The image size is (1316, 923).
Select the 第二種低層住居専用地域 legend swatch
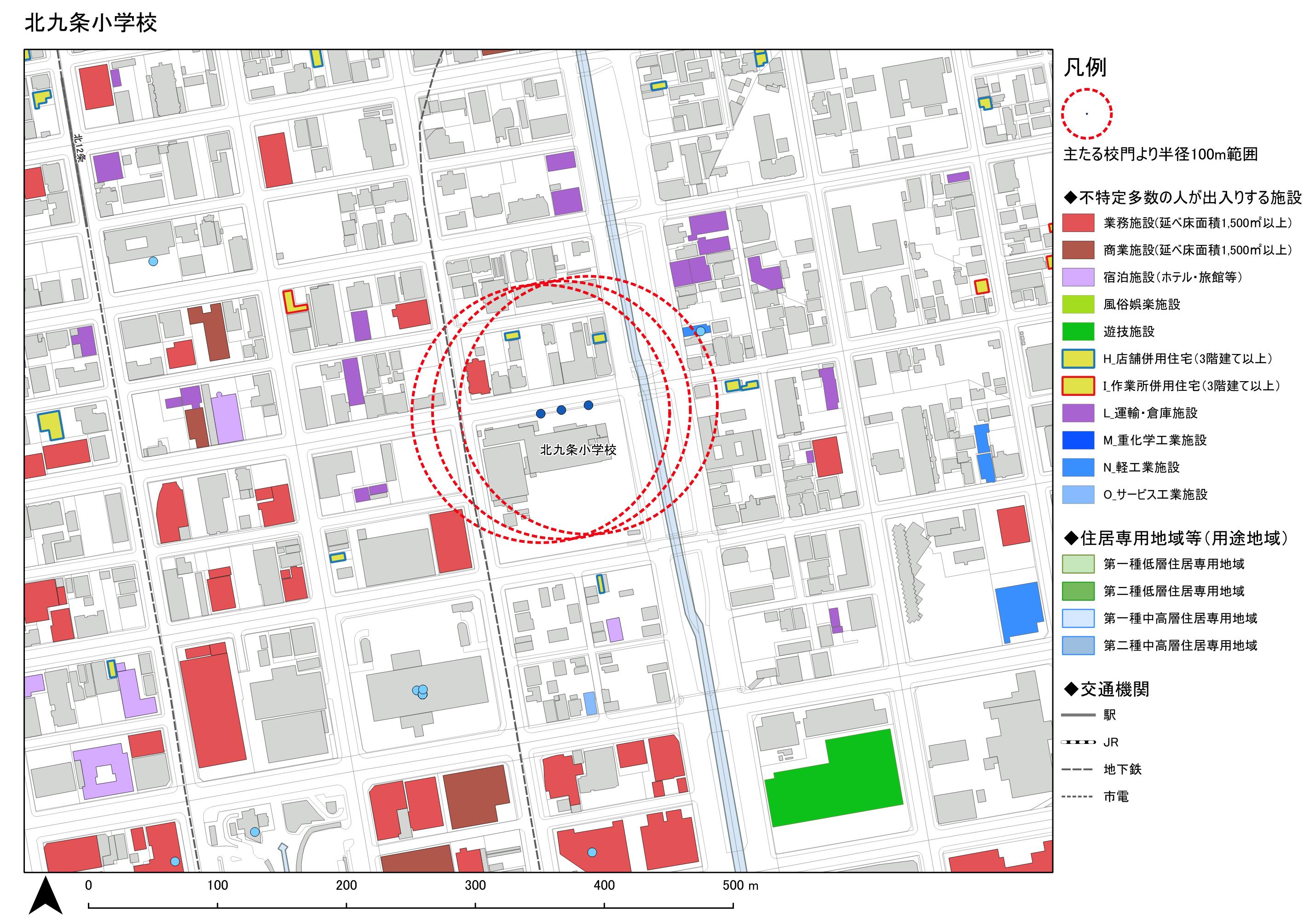(1078, 591)
